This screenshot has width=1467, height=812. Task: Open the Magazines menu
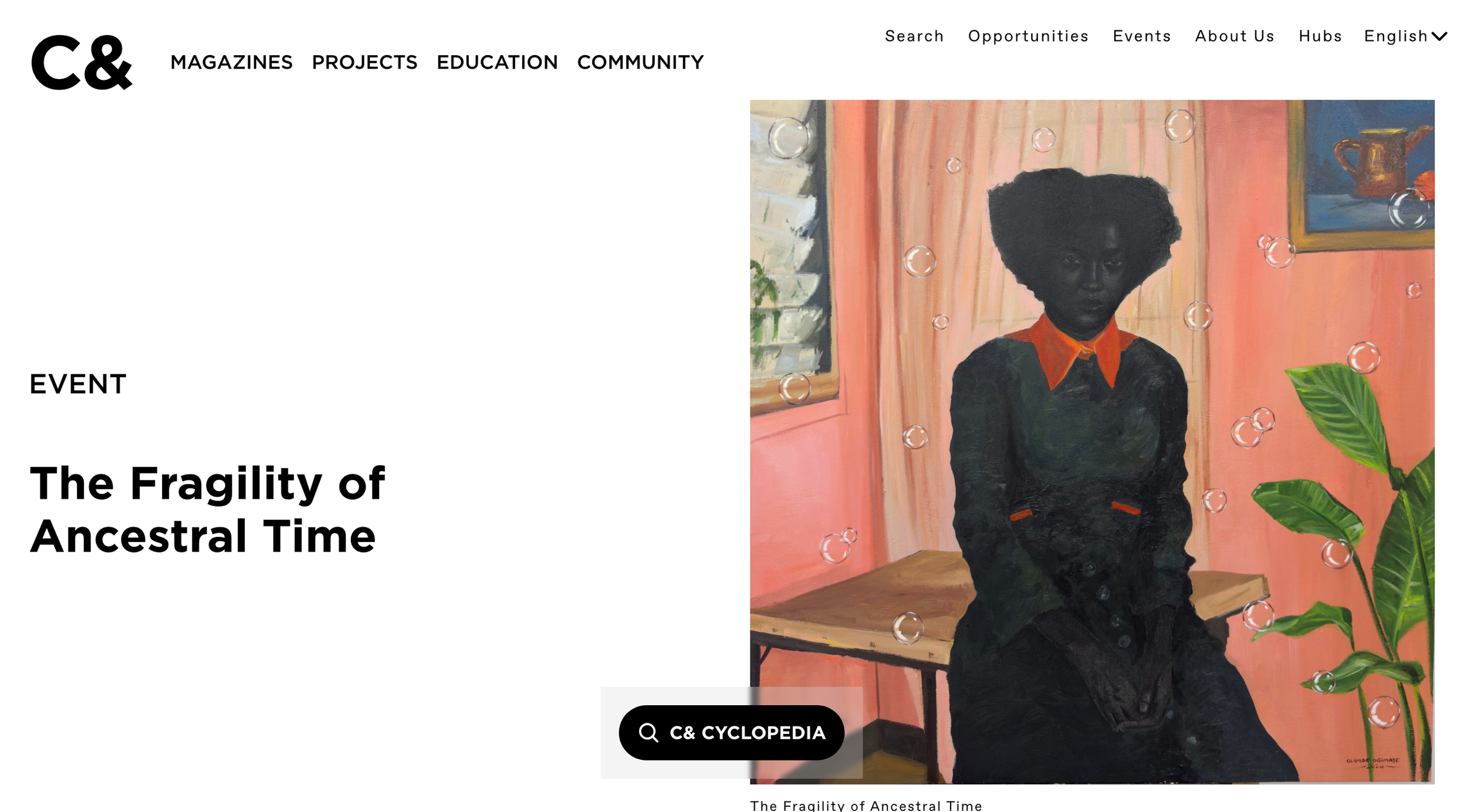(x=231, y=62)
